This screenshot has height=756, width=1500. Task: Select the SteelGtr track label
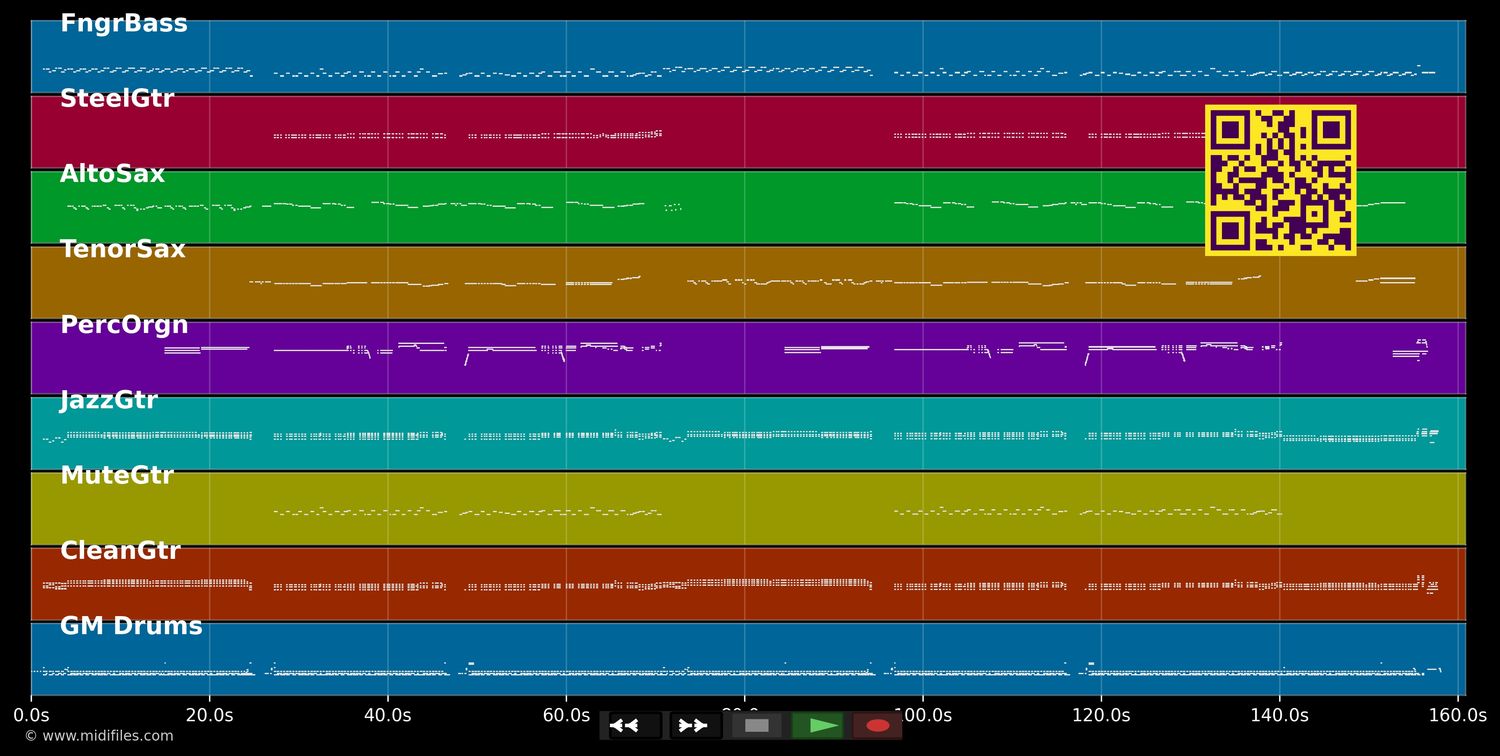pos(116,99)
